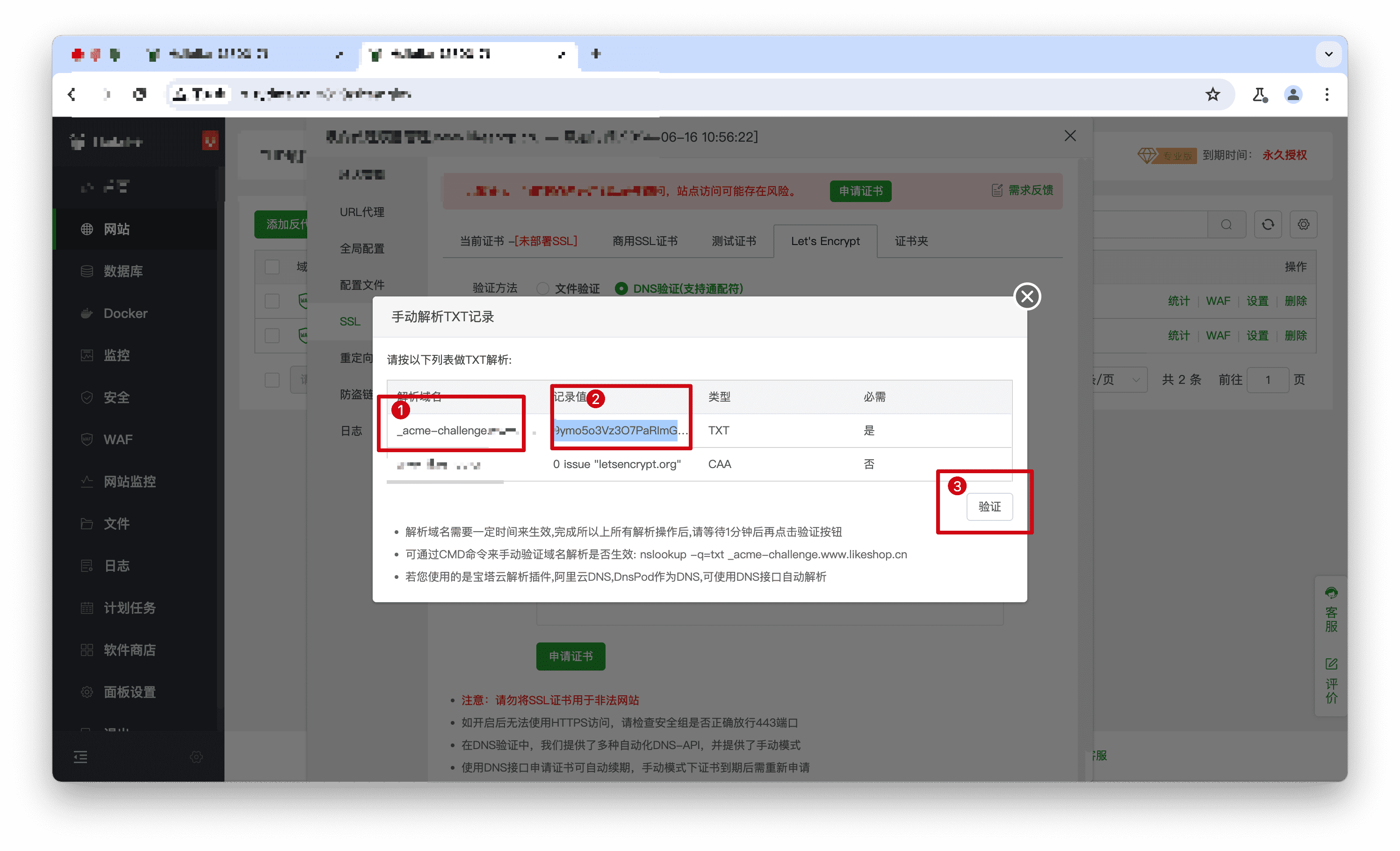The image size is (1400, 851).
Task: Bookmark this page with the star icon
Action: (1212, 94)
